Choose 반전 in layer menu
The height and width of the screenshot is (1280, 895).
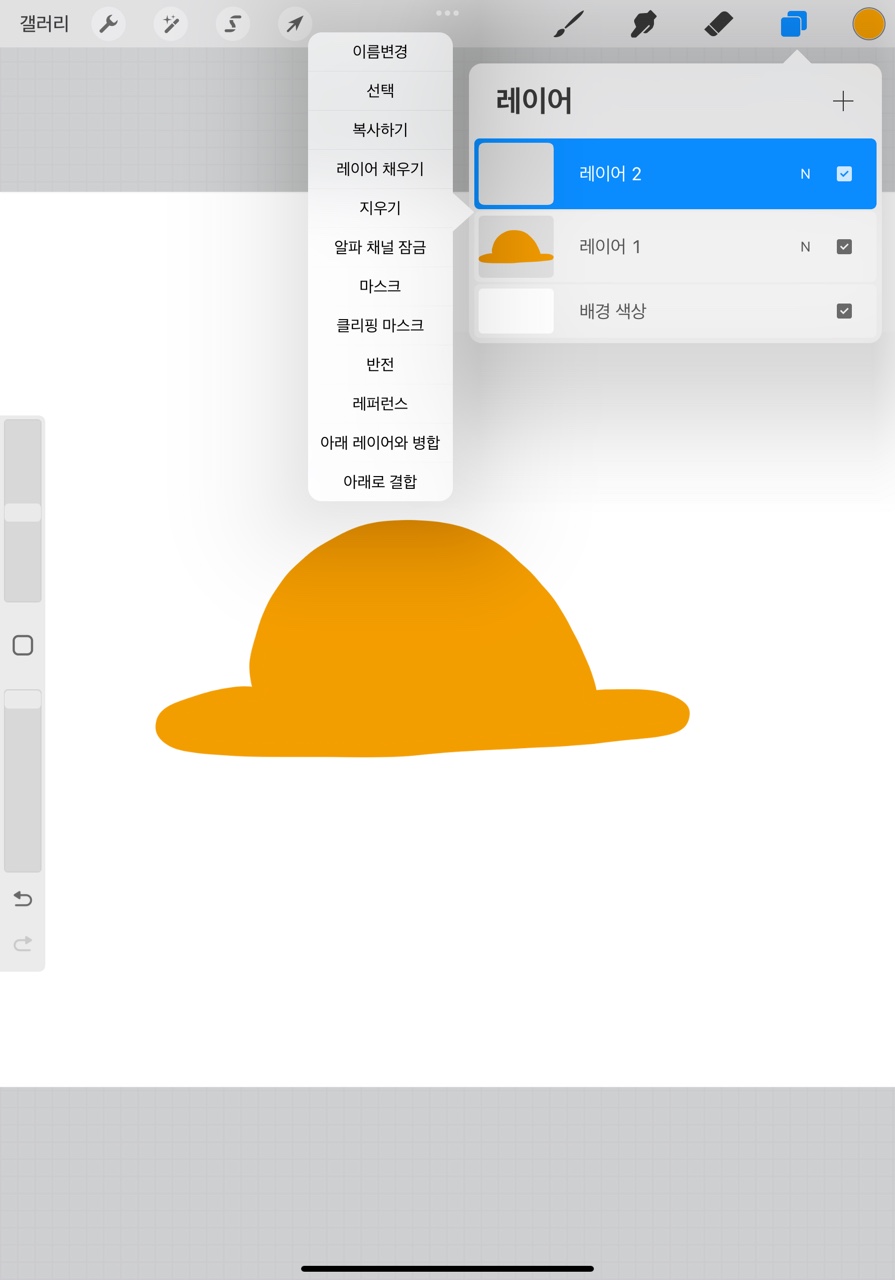click(380, 364)
